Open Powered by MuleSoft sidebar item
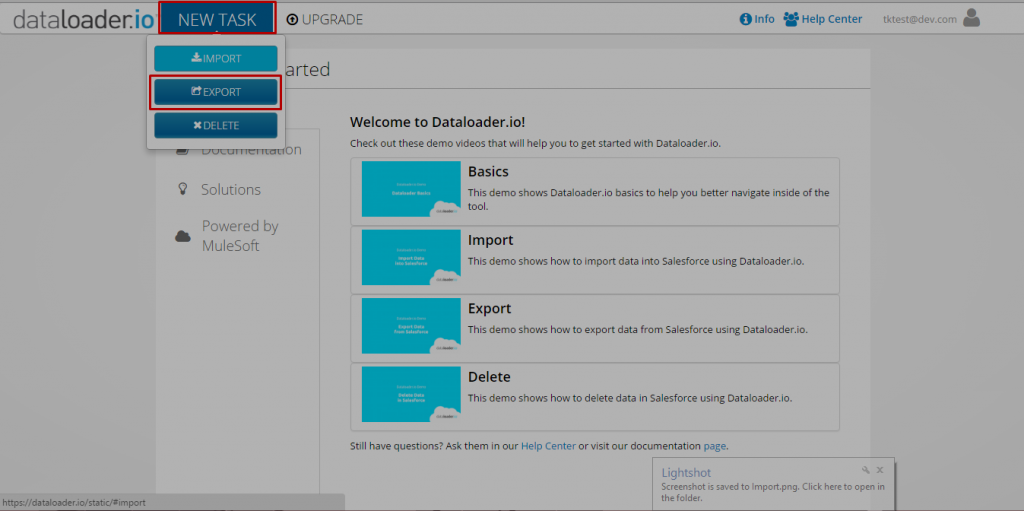This screenshot has width=1024, height=511. point(240,236)
